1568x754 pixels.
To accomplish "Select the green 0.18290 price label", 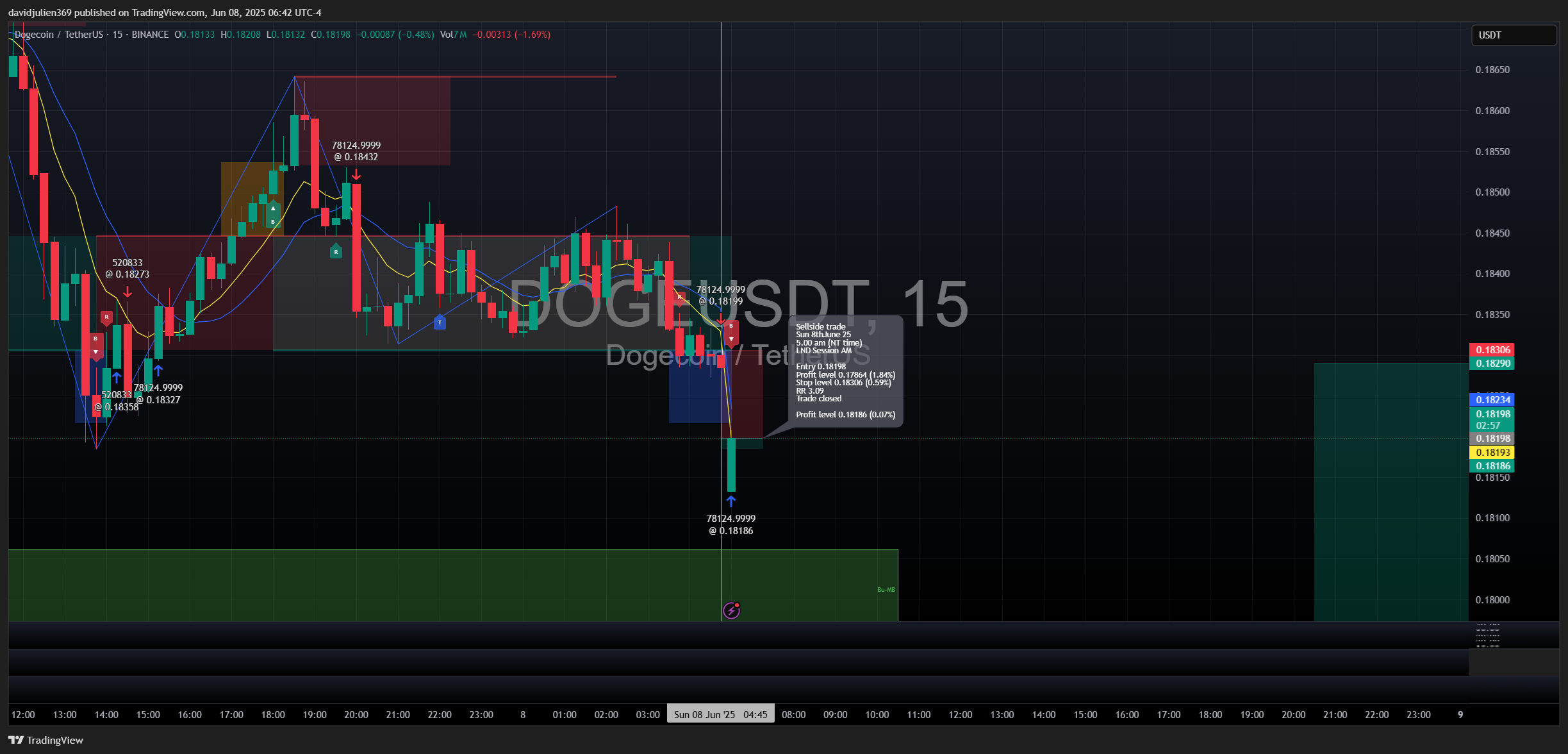I will (x=1492, y=364).
